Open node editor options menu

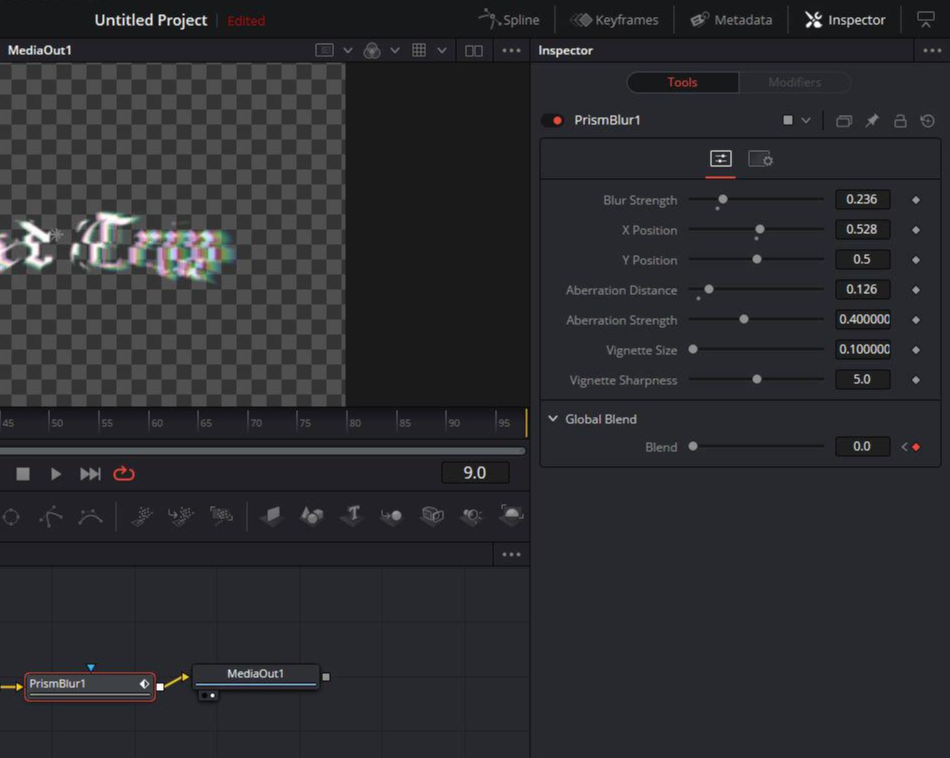coord(511,554)
